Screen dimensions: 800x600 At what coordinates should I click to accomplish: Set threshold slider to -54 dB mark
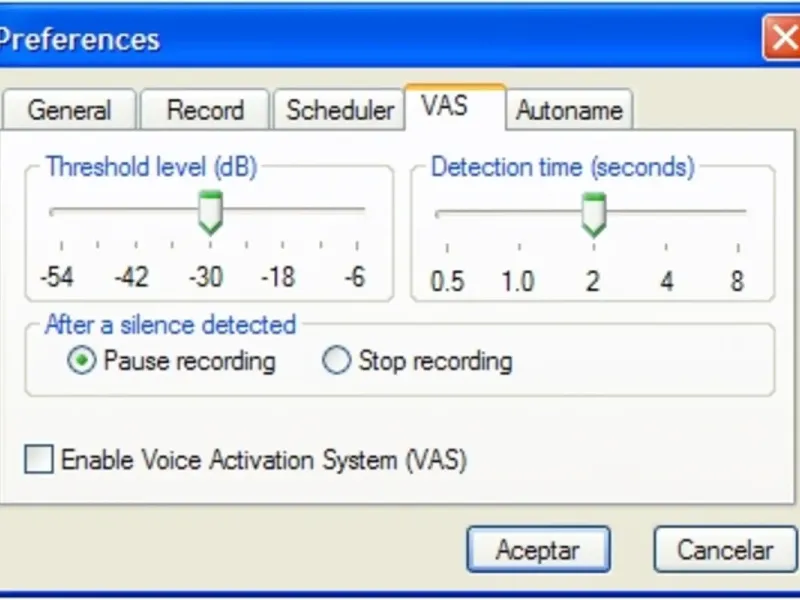[62, 210]
